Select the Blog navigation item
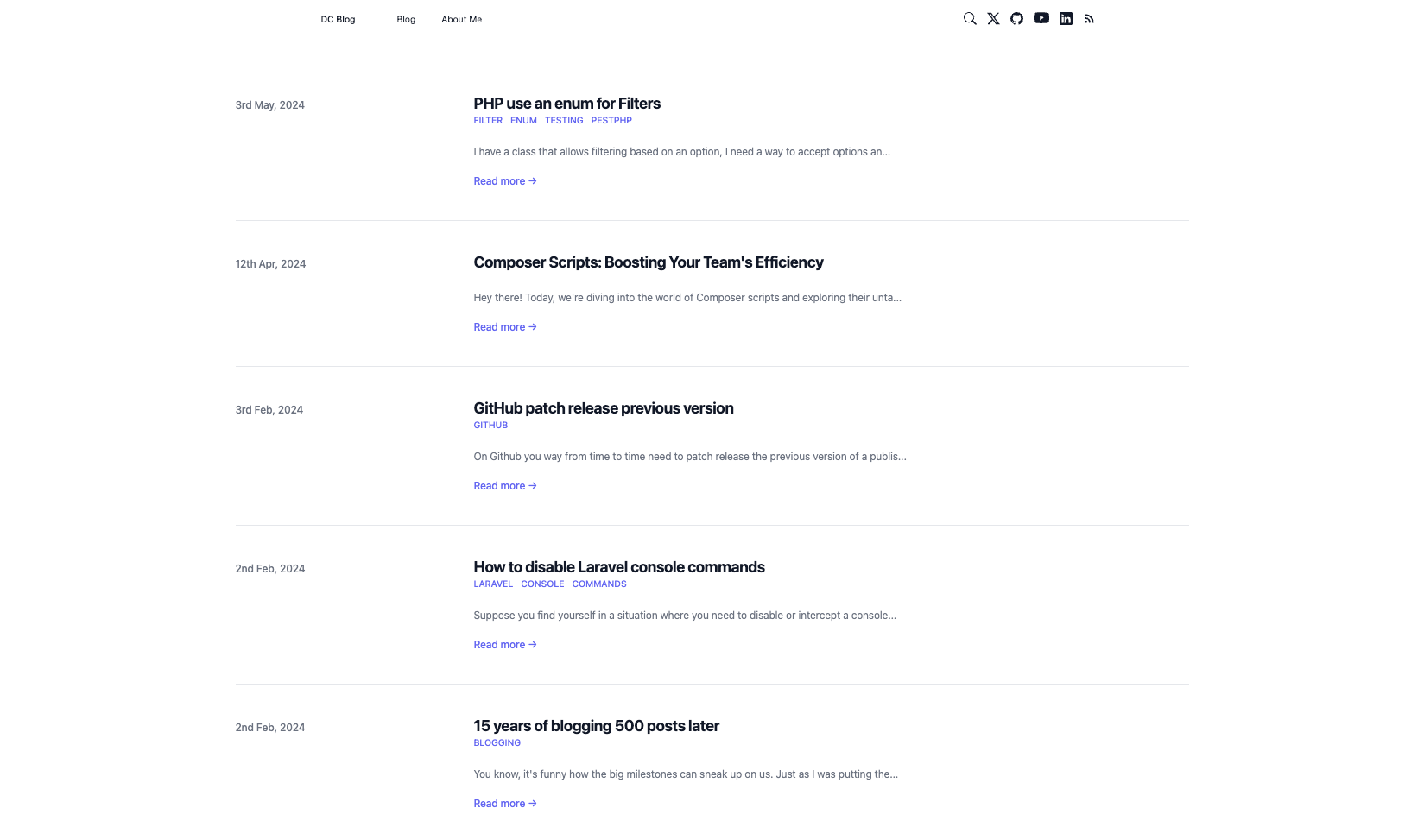The height and width of the screenshot is (840, 1424). (x=406, y=19)
